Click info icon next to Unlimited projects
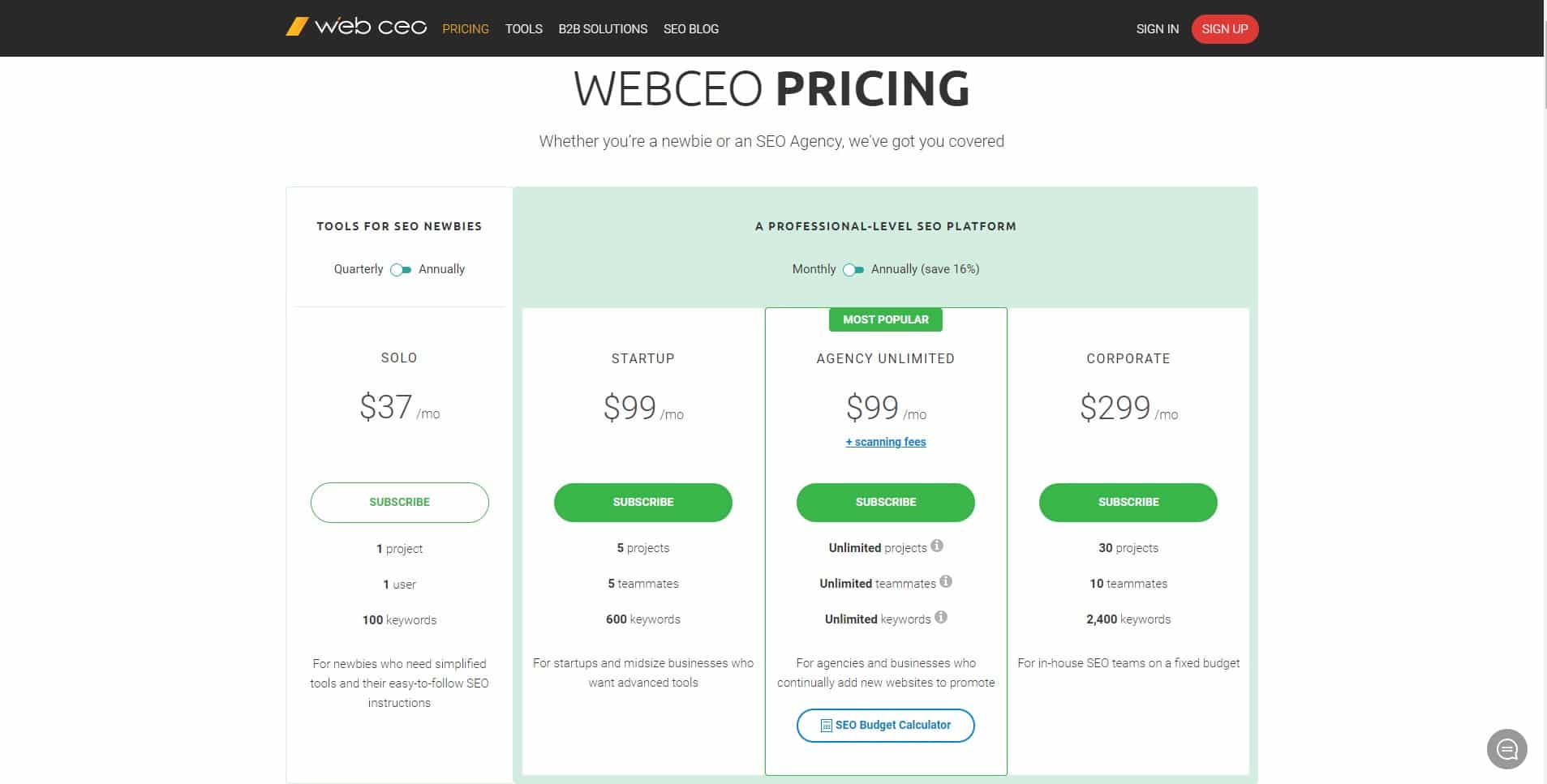 (937, 546)
